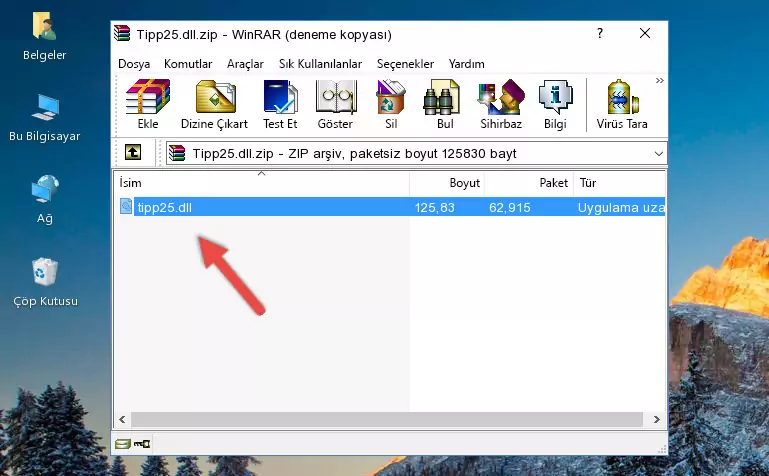Open the Sık Kullanılanlar menu
This screenshot has height=476, width=769.
(320, 64)
